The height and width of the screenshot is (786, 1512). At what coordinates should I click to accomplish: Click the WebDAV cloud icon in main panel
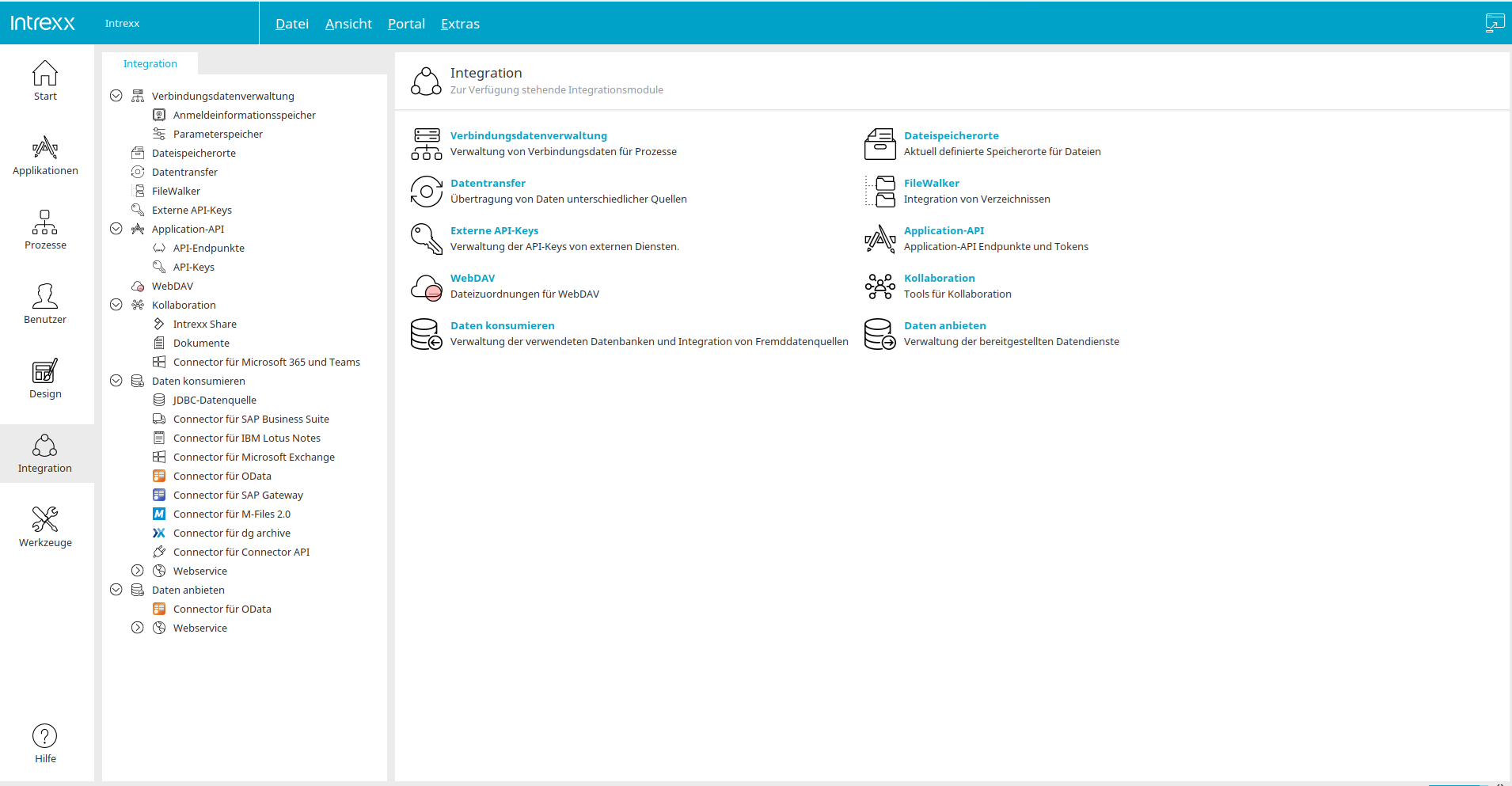(427, 287)
